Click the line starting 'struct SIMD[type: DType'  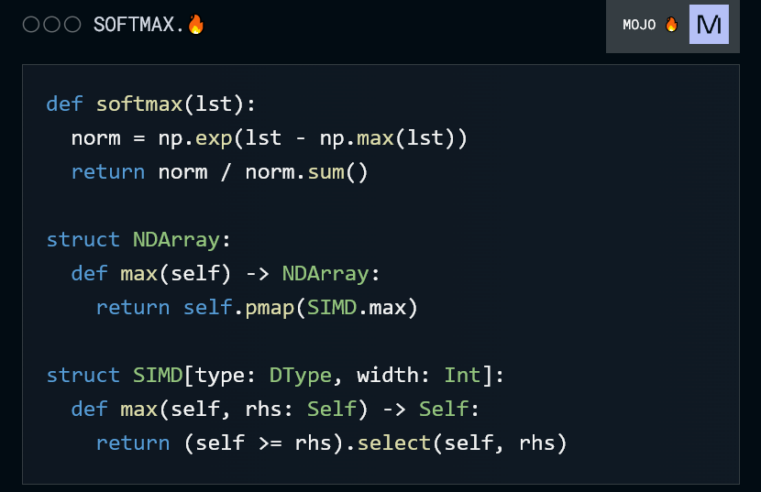tap(275, 375)
